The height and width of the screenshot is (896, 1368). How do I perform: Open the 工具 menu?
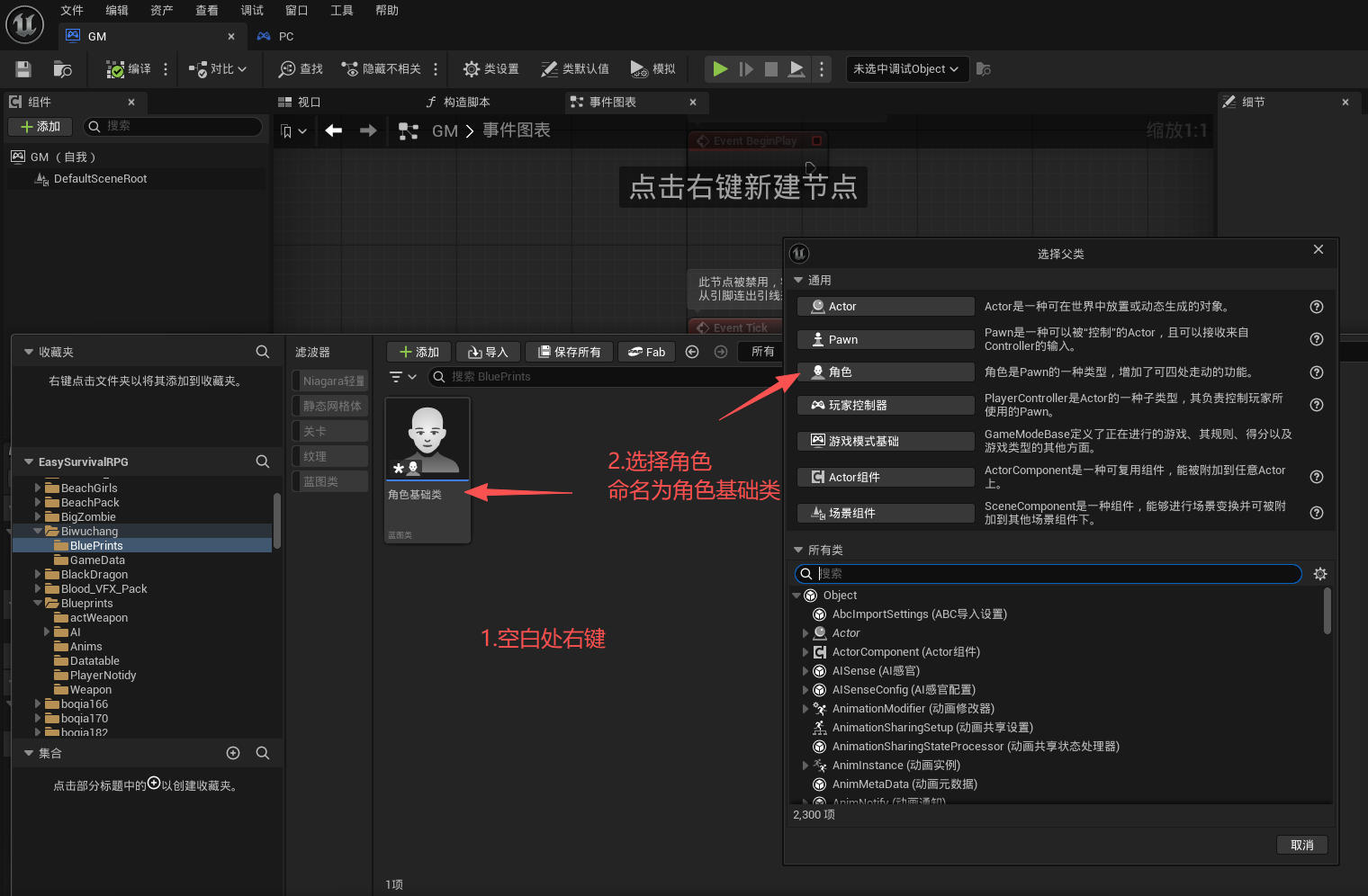click(342, 11)
